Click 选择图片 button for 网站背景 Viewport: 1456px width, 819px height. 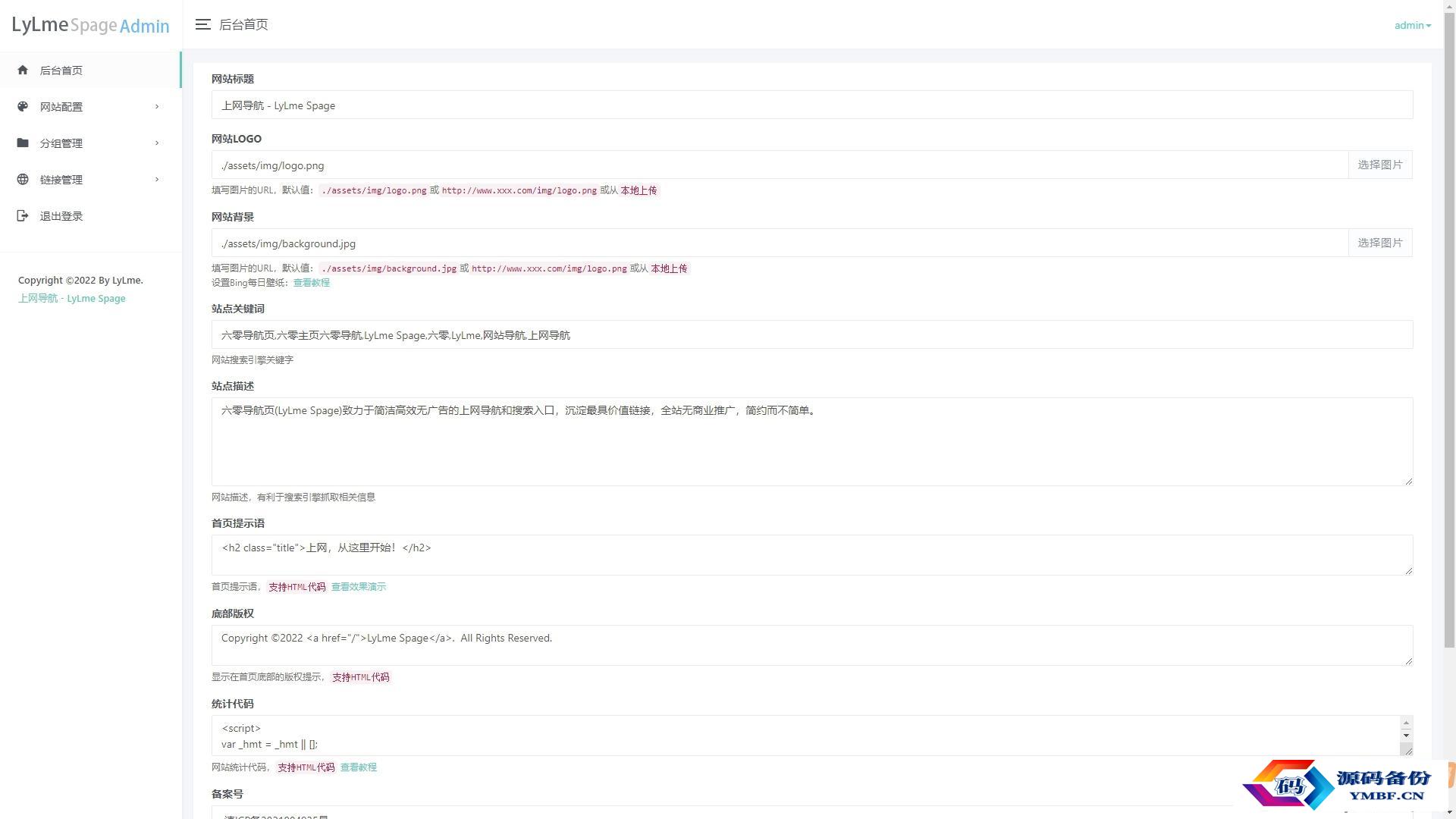(1380, 243)
